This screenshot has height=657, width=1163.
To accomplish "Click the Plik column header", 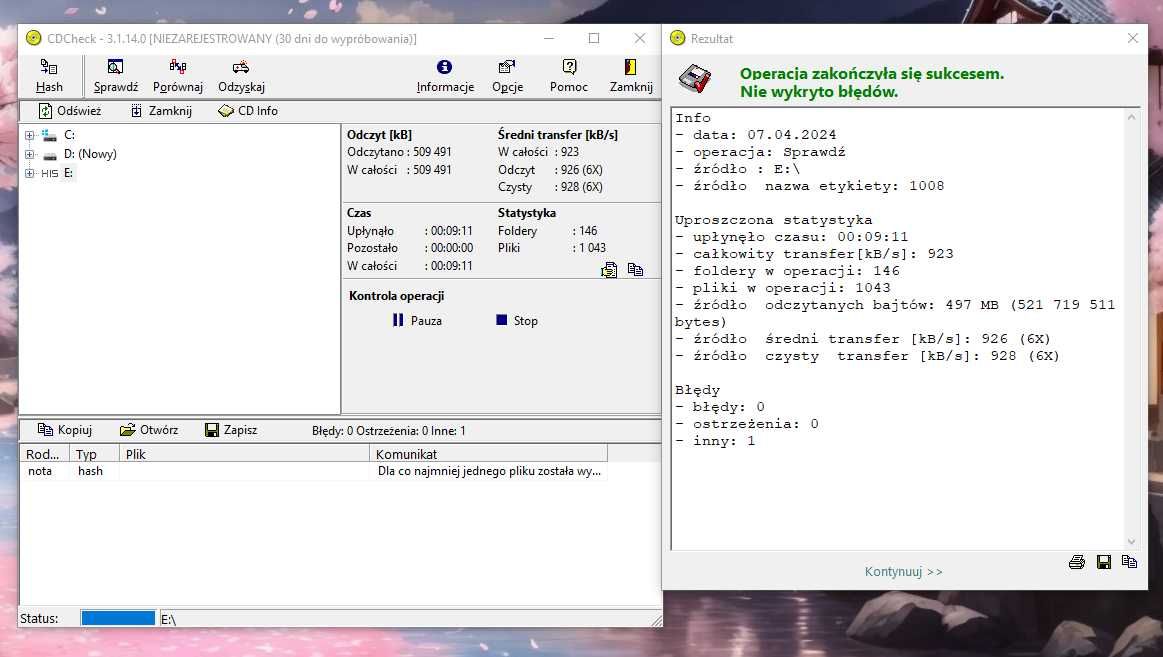I will (244, 454).
